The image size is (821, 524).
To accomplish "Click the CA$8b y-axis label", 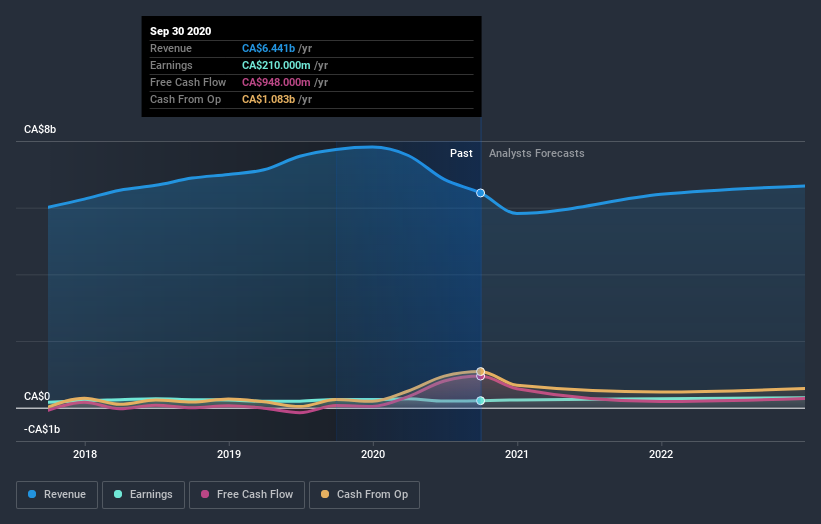I will click(40, 129).
